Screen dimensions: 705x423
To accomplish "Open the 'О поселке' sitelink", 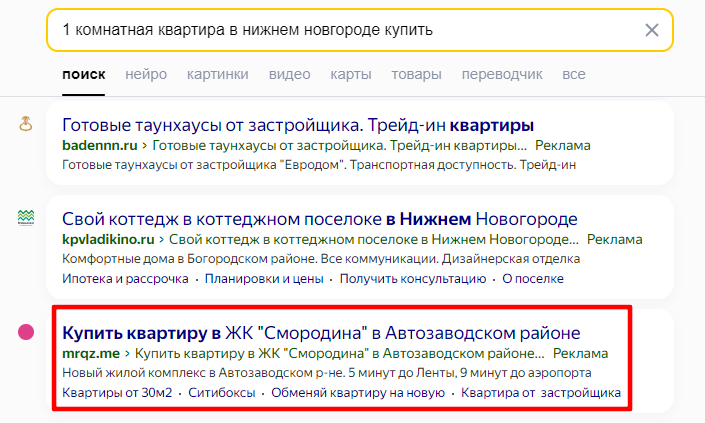I will click(533, 279).
